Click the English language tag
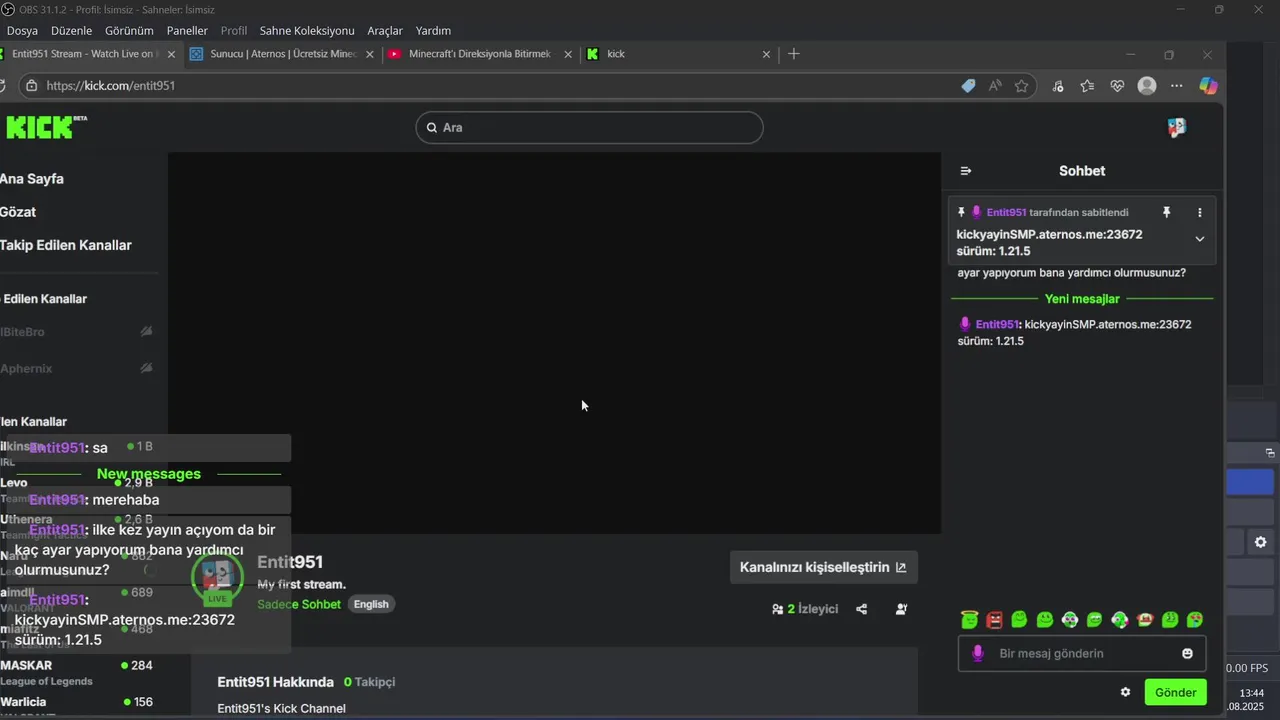Screen dimensions: 1280x720 click(x=371, y=604)
